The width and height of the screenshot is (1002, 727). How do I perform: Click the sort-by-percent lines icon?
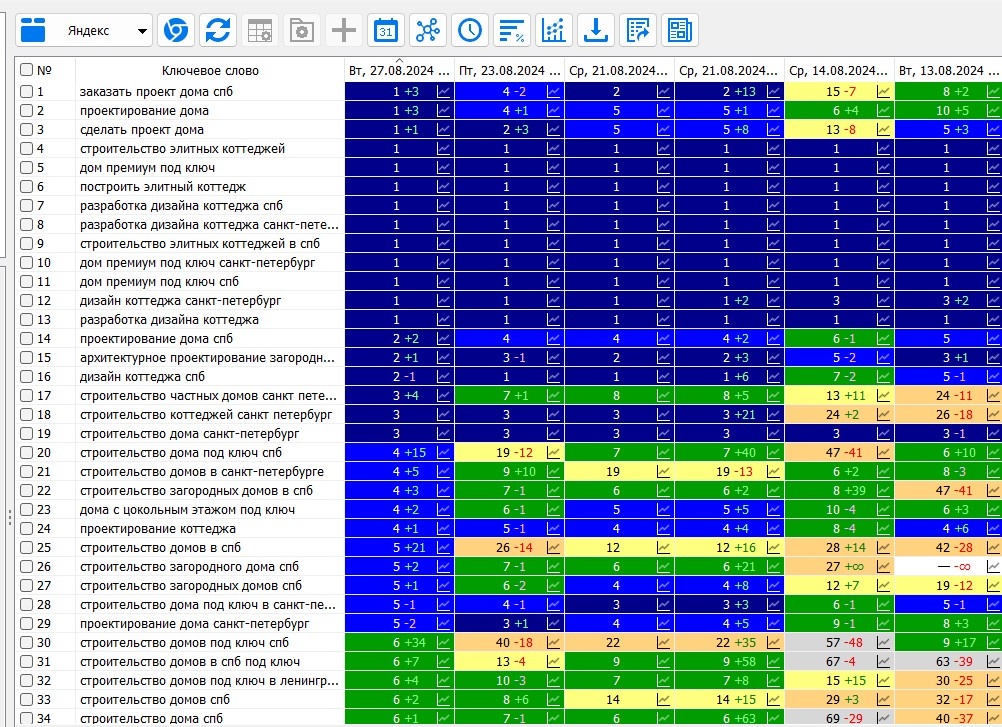pyautogui.click(x=512, y=30)
